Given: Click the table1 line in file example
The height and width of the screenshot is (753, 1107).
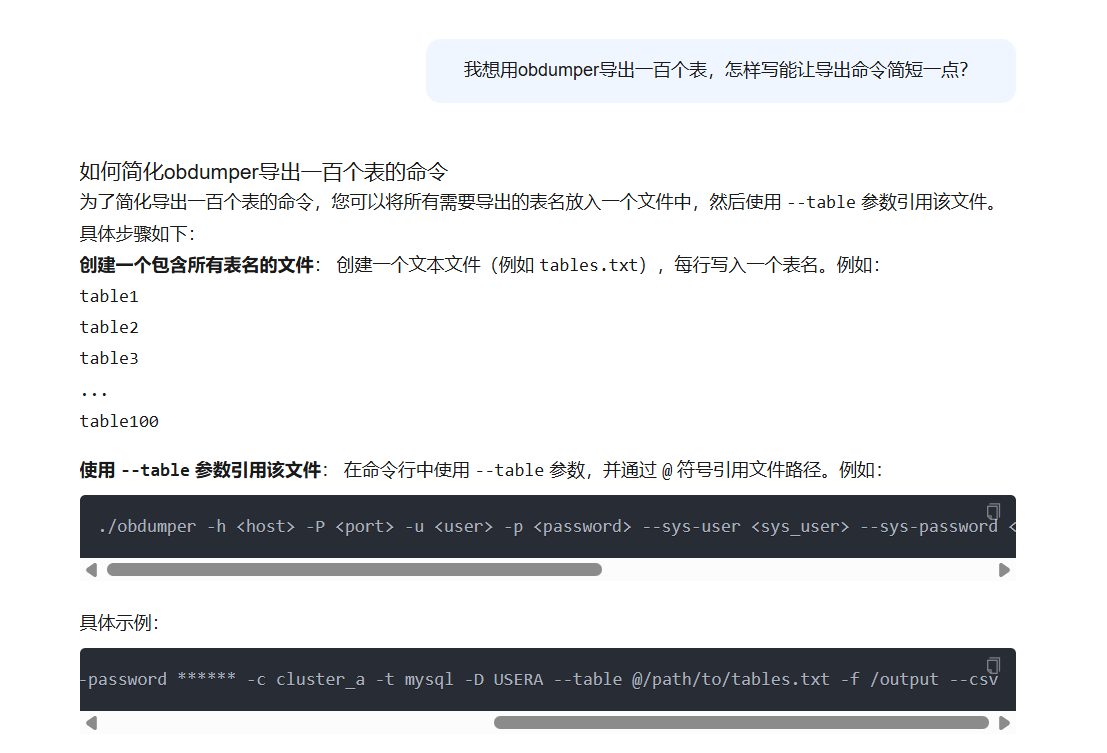Looking at the screenshot, I should [x=109, y=297].
